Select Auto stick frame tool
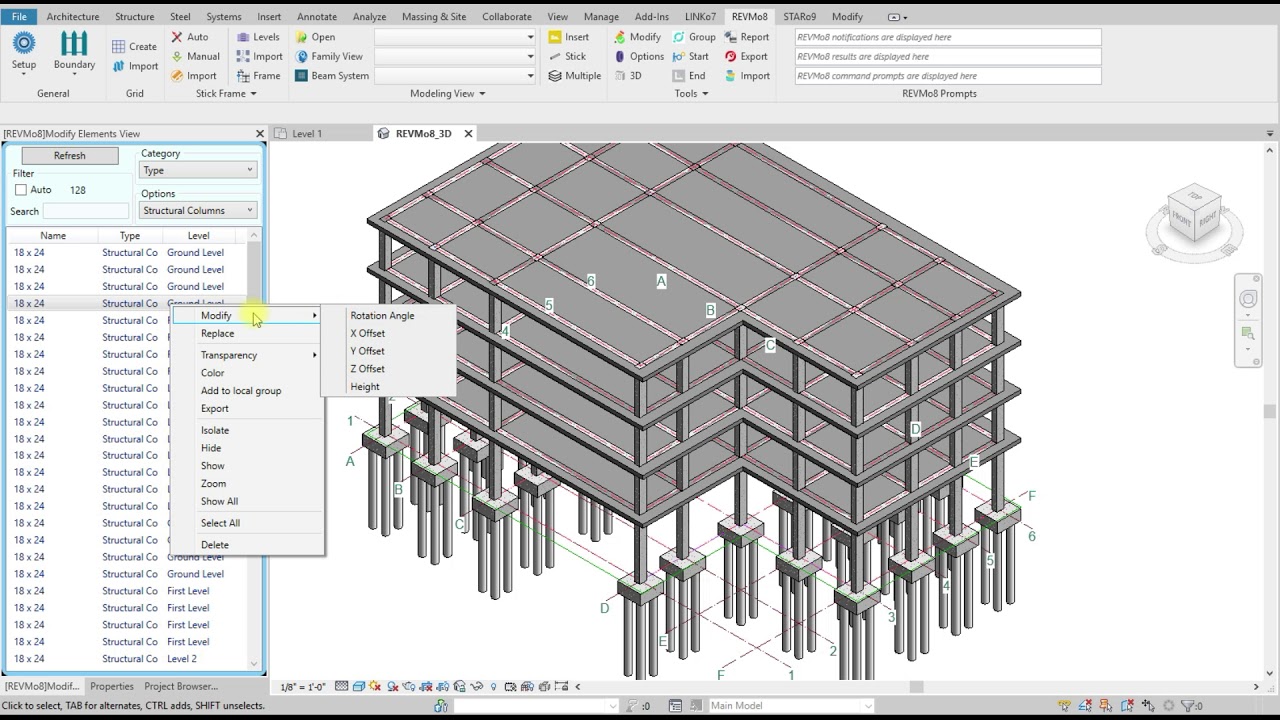Screen dimensions: 1280x720 (x=189, y=37)
